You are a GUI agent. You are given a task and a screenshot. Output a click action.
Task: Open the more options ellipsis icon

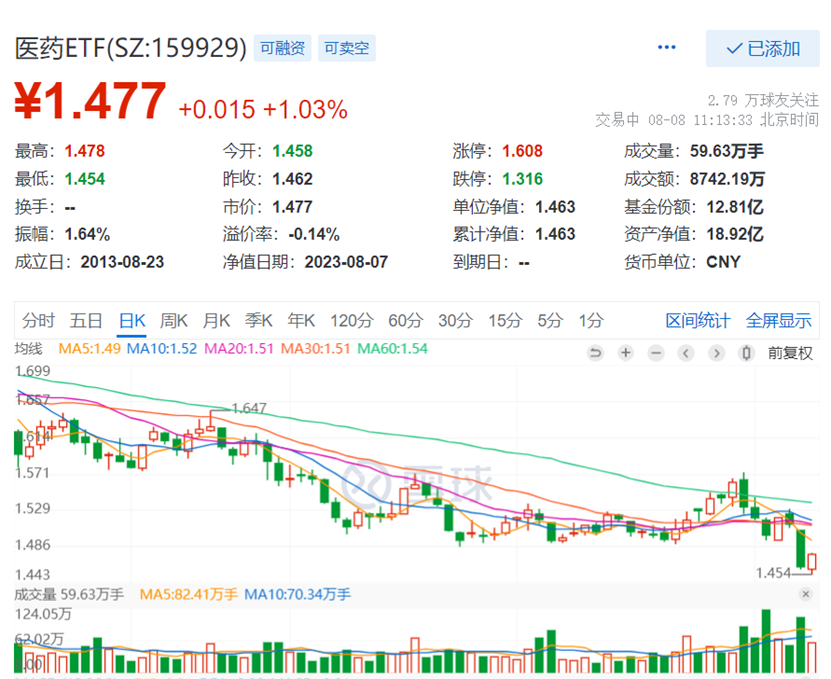(666, 48)
